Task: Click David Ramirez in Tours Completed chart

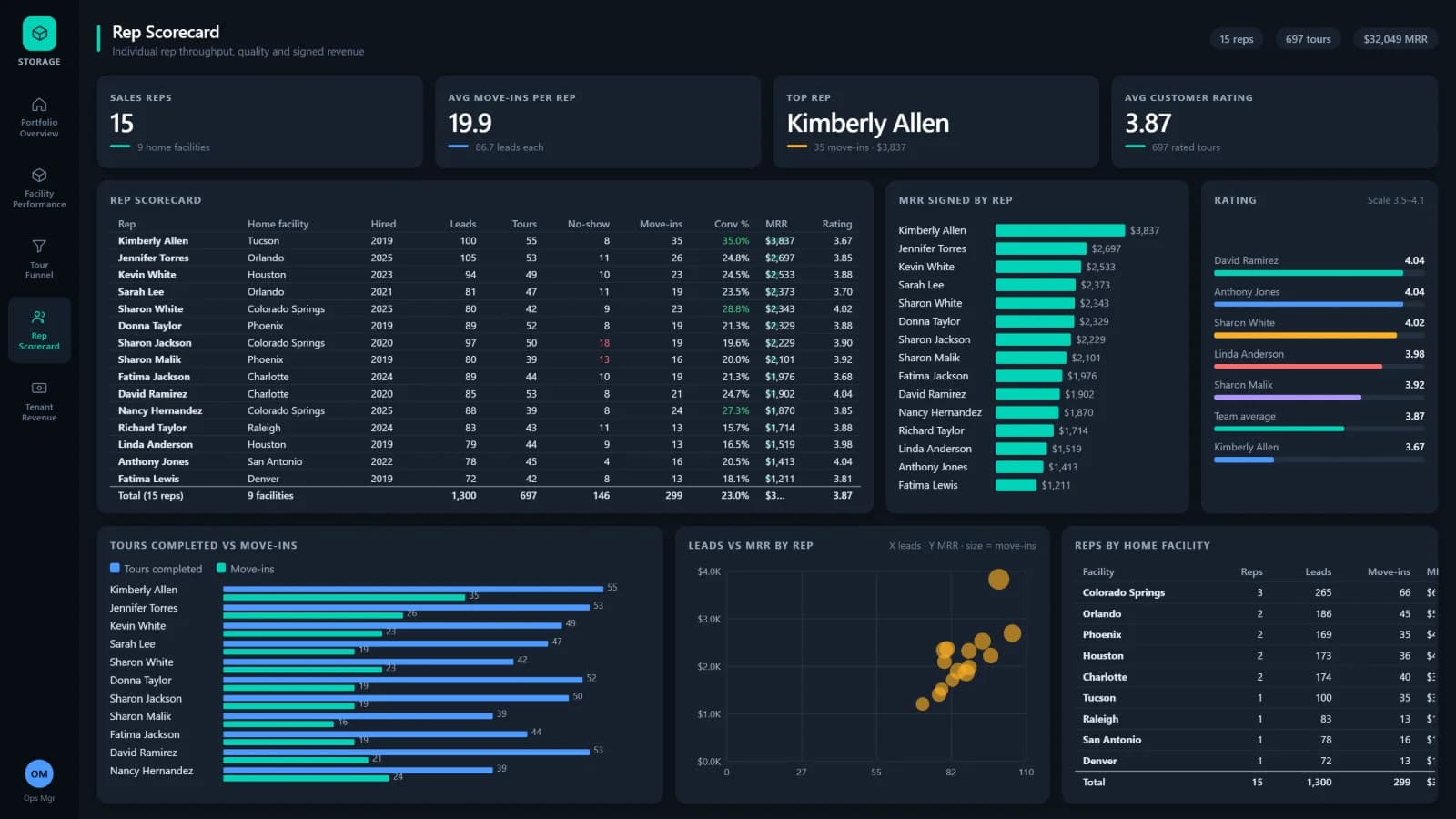Action: pos(143,753)
